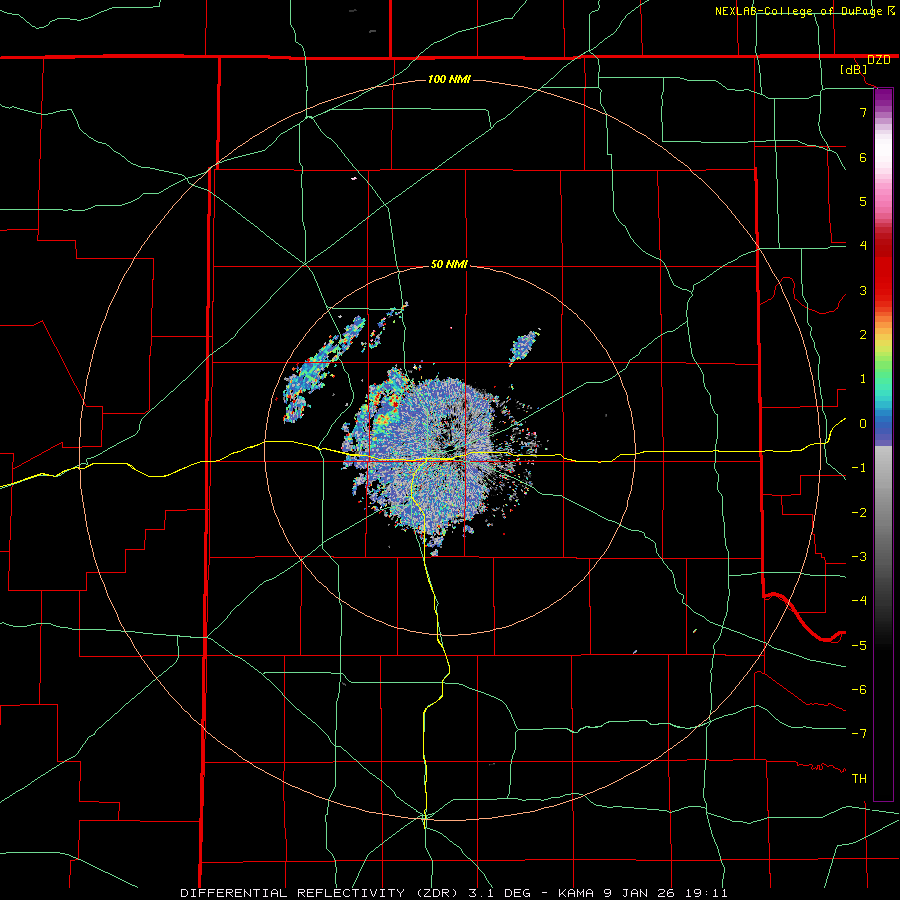Click the Differential Reflectivity KAMA caption text
900x900 pixels.
coord(453,893)
